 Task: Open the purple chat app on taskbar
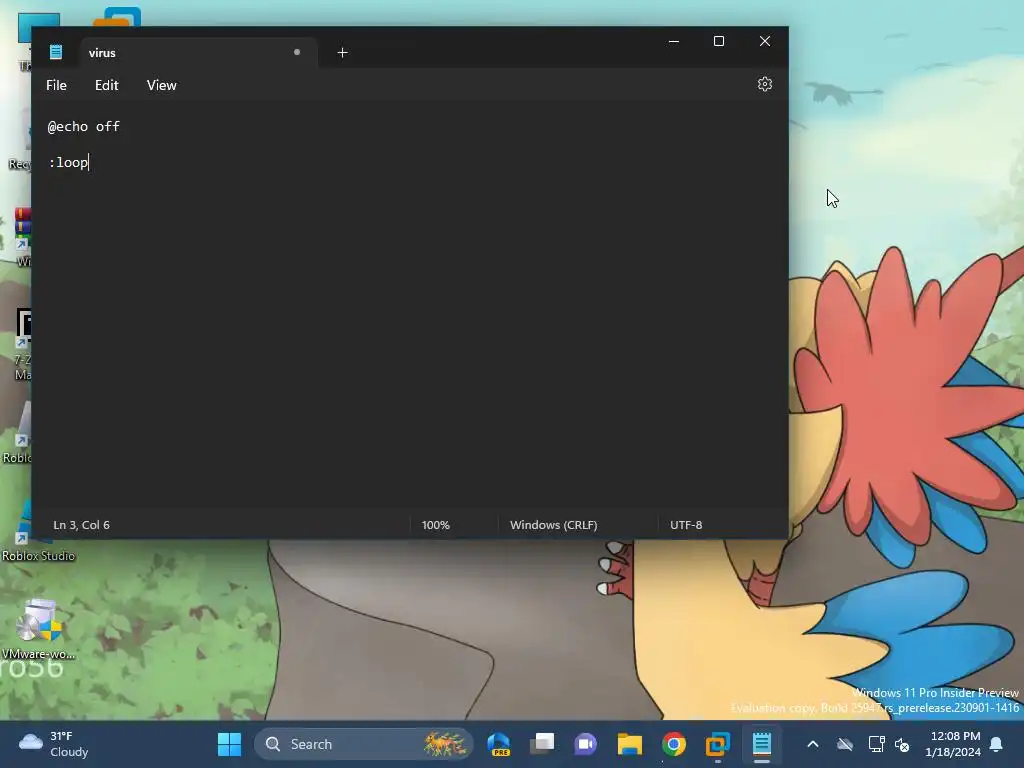586,744
